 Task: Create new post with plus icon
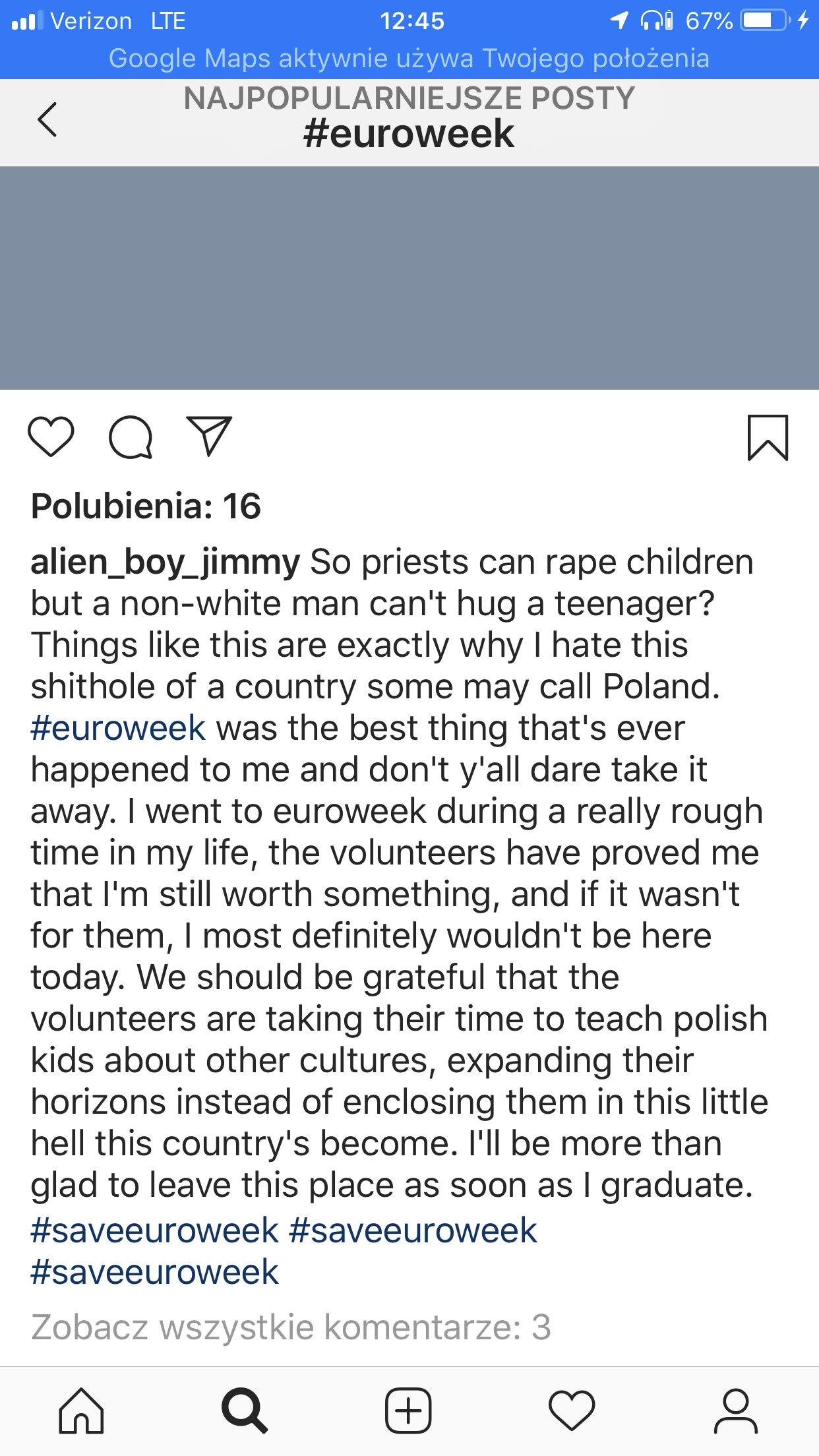point(408,1410)
